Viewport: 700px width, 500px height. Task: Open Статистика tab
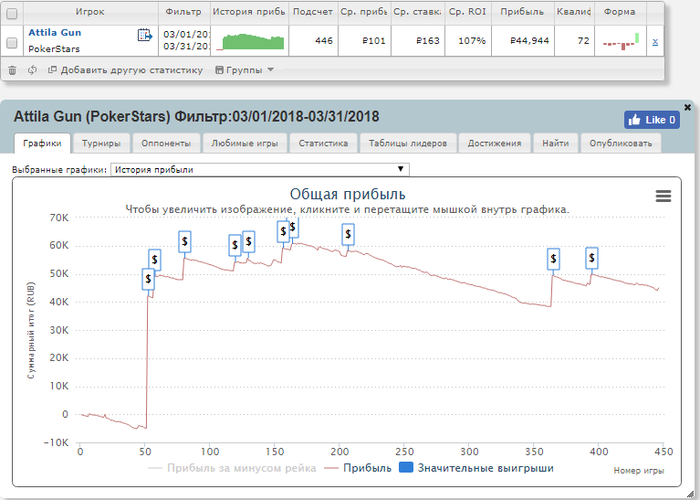pos(323,143)
